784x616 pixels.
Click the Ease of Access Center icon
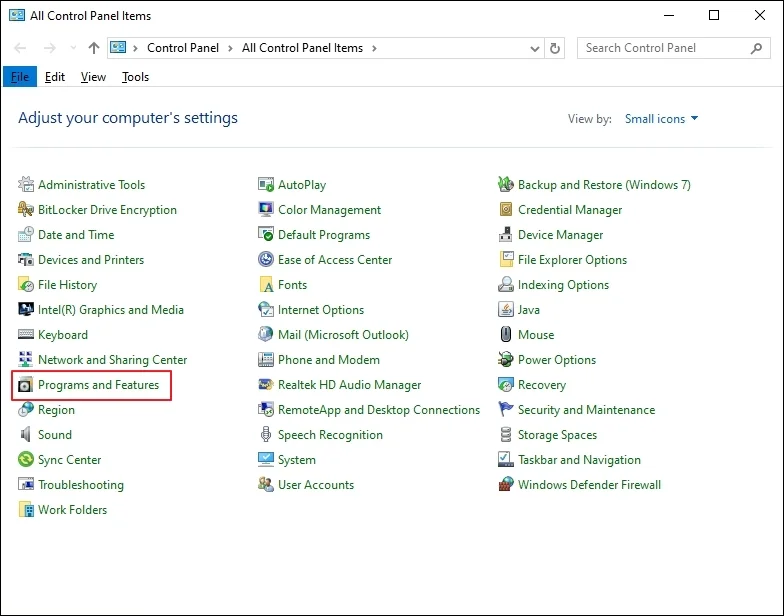click(x=266, y=260)
